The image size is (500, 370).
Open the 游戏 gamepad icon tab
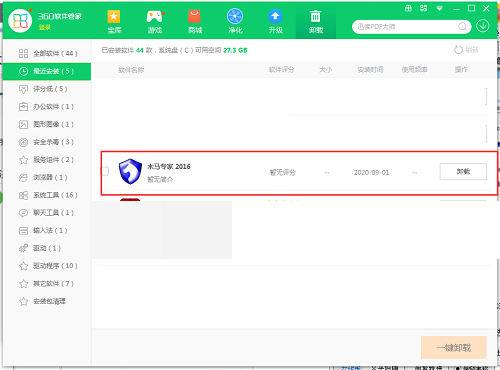click(155, 21)
